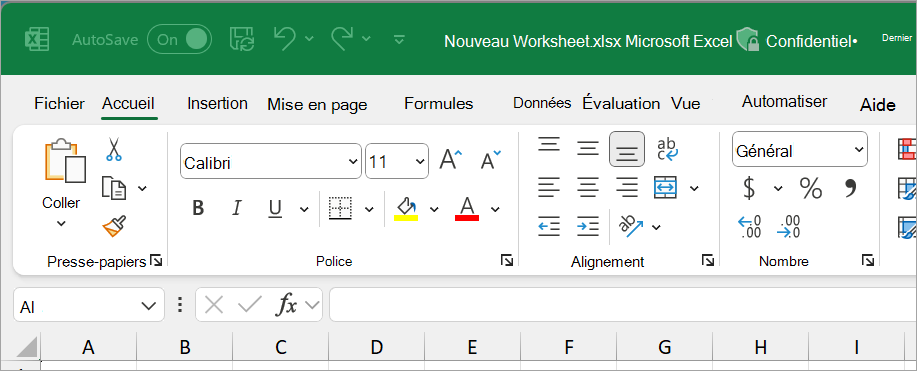Open the underline style dropdown arrow
The image size is (917, 371).
304,209
